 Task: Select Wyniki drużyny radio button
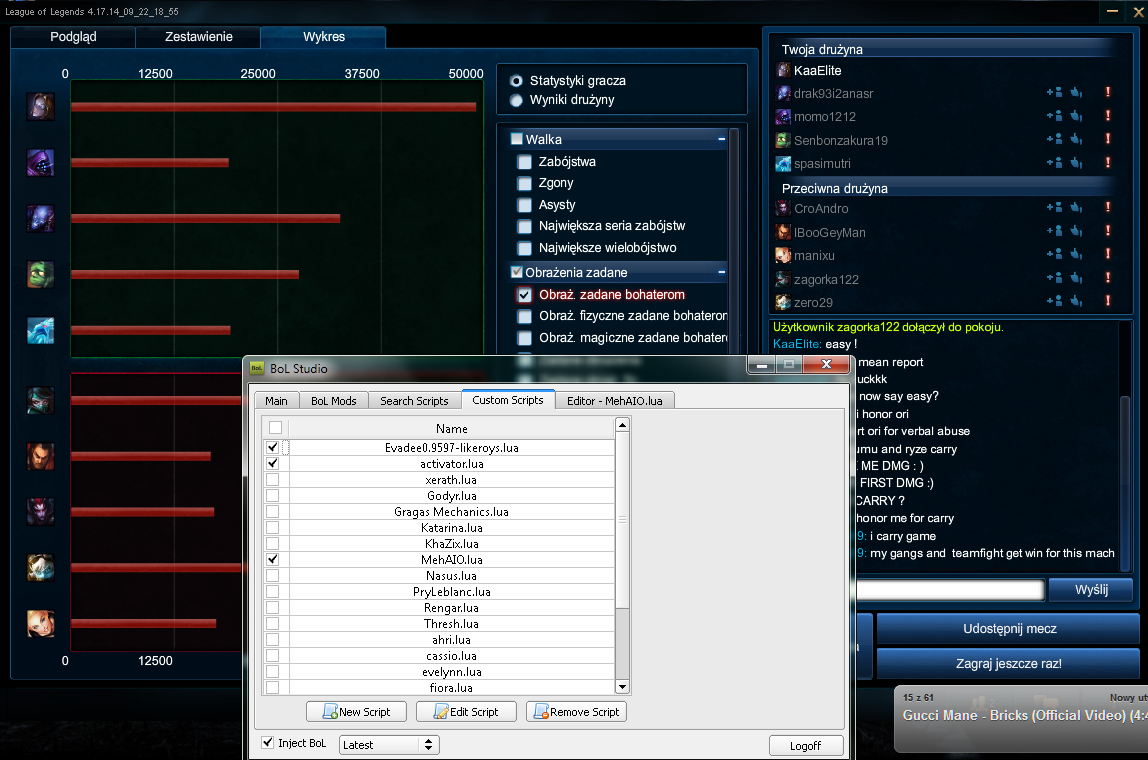click(516, 100)
